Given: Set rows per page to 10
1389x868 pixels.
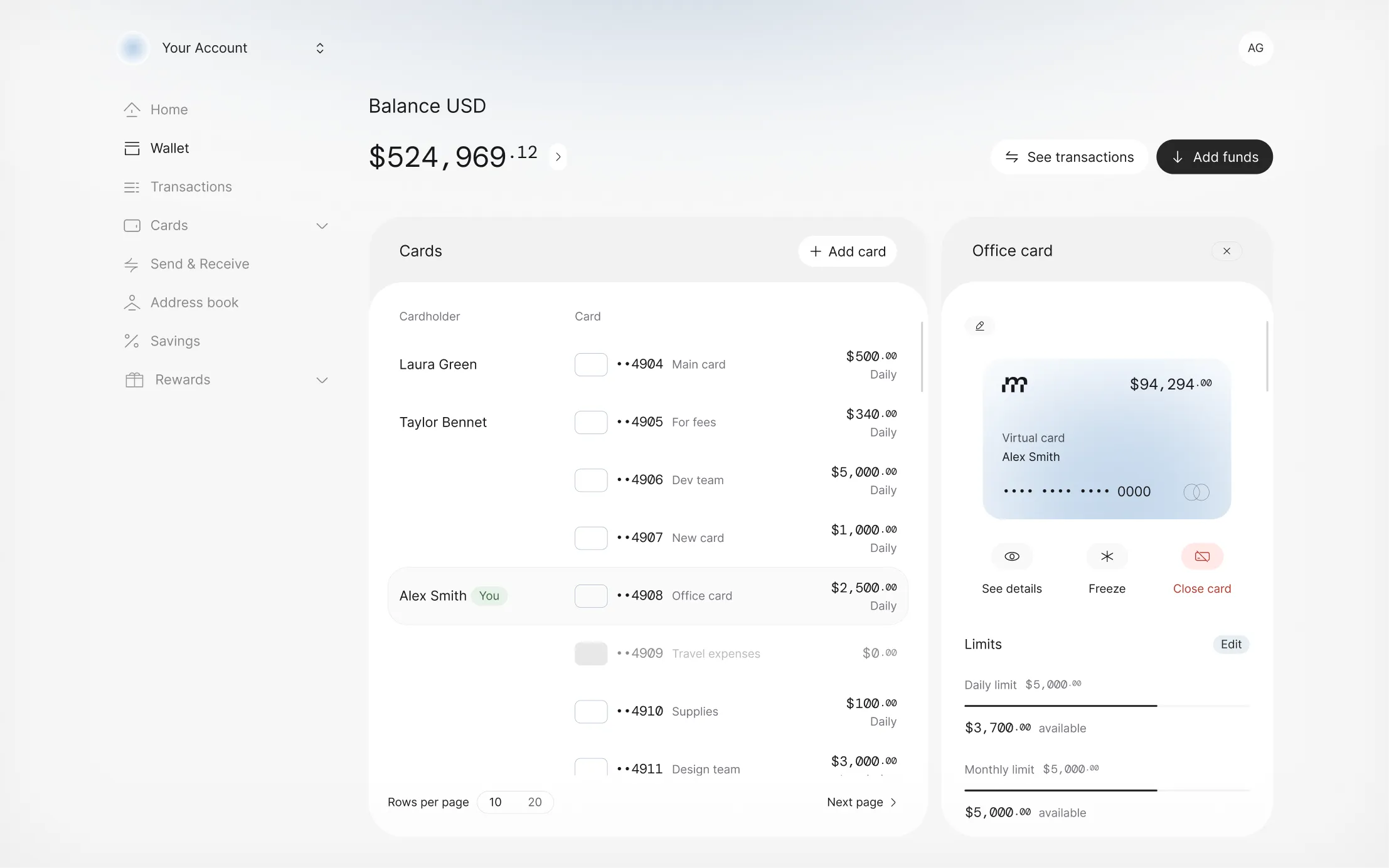Looking at the screenshot, I should click(496, 802).
